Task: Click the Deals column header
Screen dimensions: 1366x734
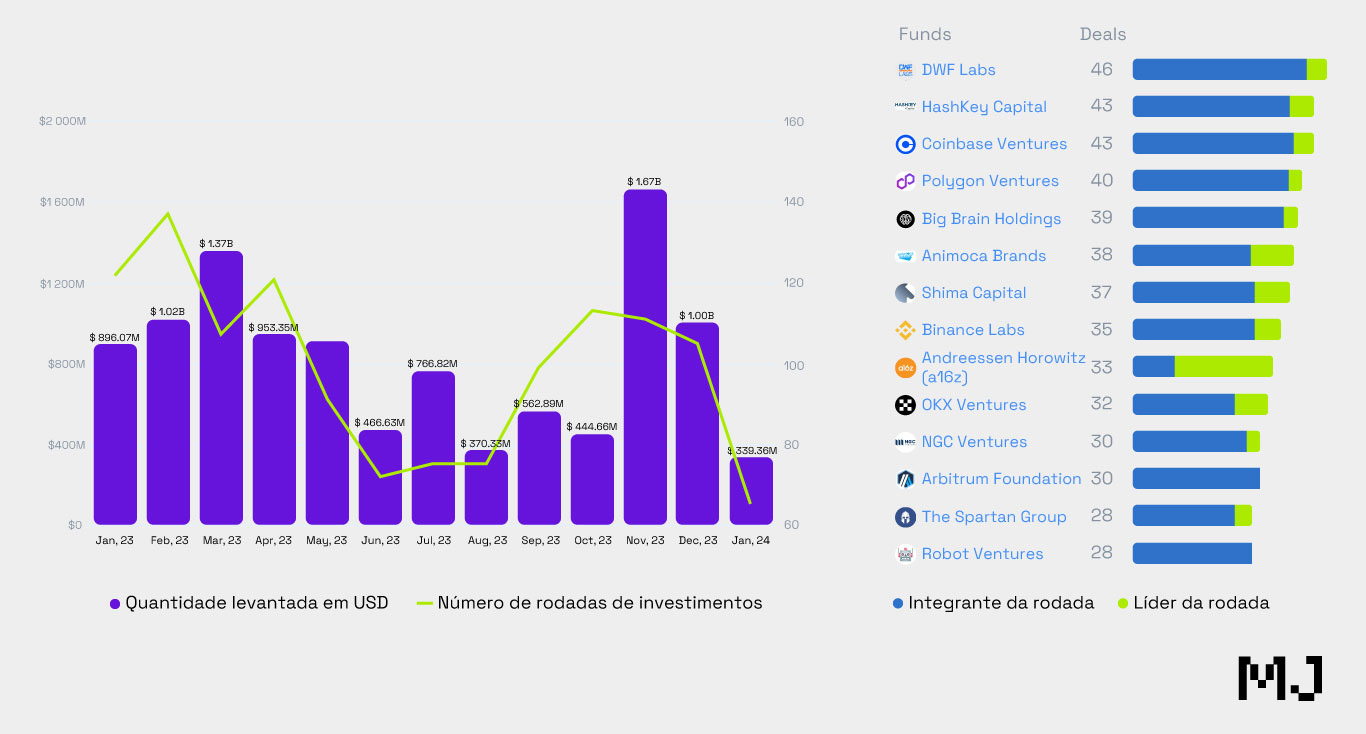Action: (1103, 34)
